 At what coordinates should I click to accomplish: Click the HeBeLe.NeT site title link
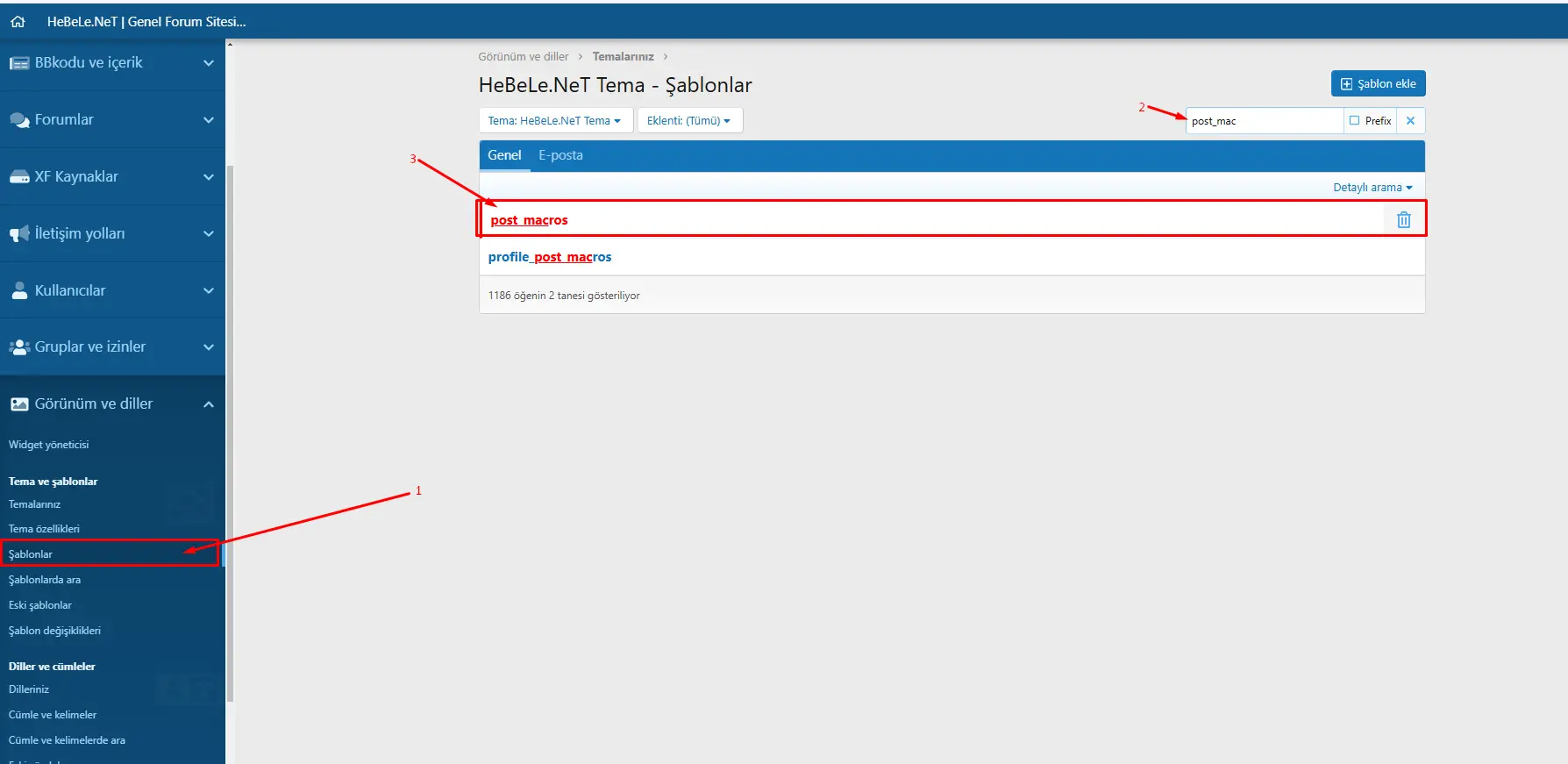(x=146, y=22)
